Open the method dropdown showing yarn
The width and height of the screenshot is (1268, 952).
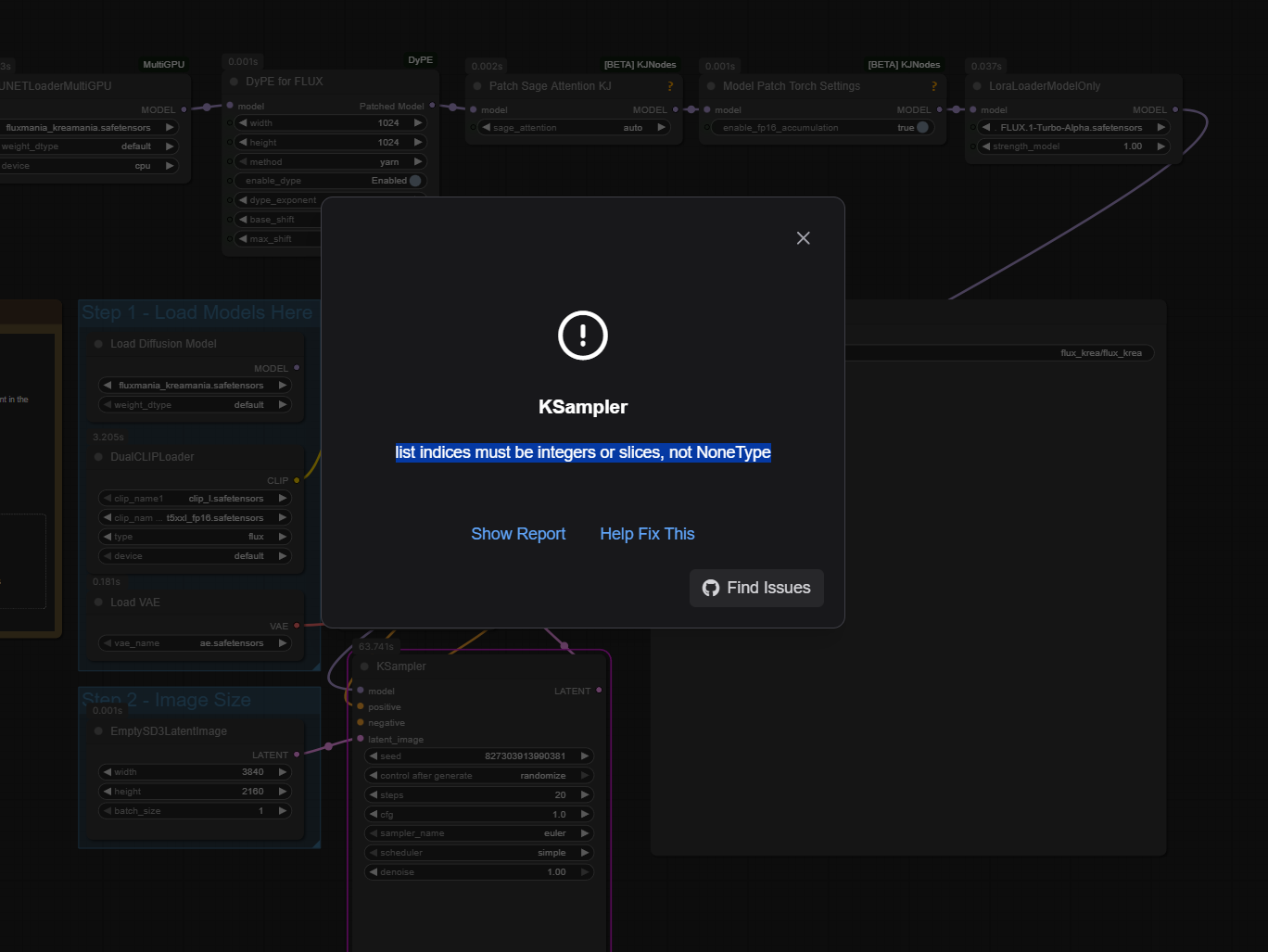click(x=330, y=162)
